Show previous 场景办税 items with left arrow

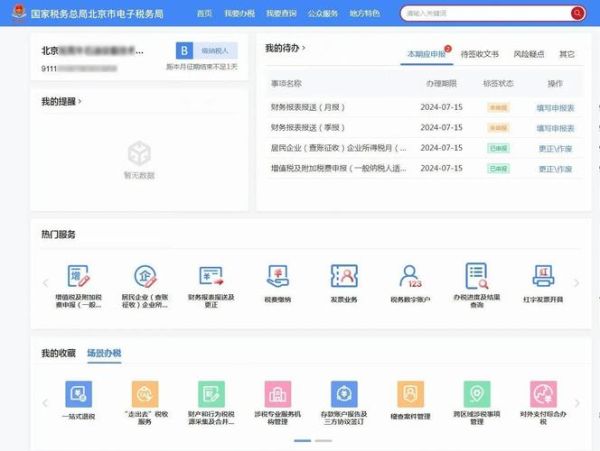(x=45, y=402)
